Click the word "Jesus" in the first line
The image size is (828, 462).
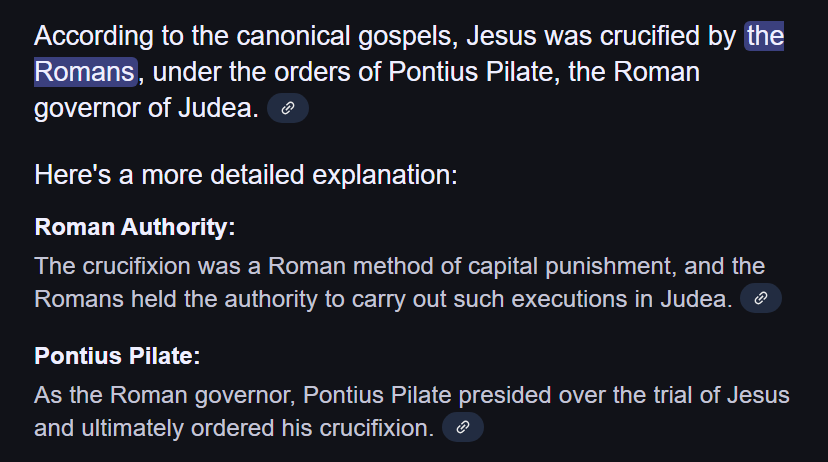pos(501,36)
